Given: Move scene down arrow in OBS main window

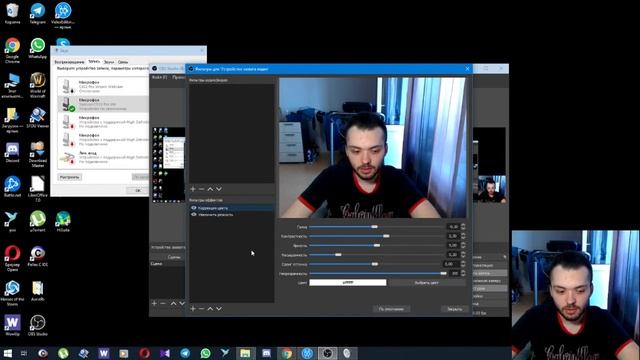Looking at the screenshot, I should (x=182, y=303).
